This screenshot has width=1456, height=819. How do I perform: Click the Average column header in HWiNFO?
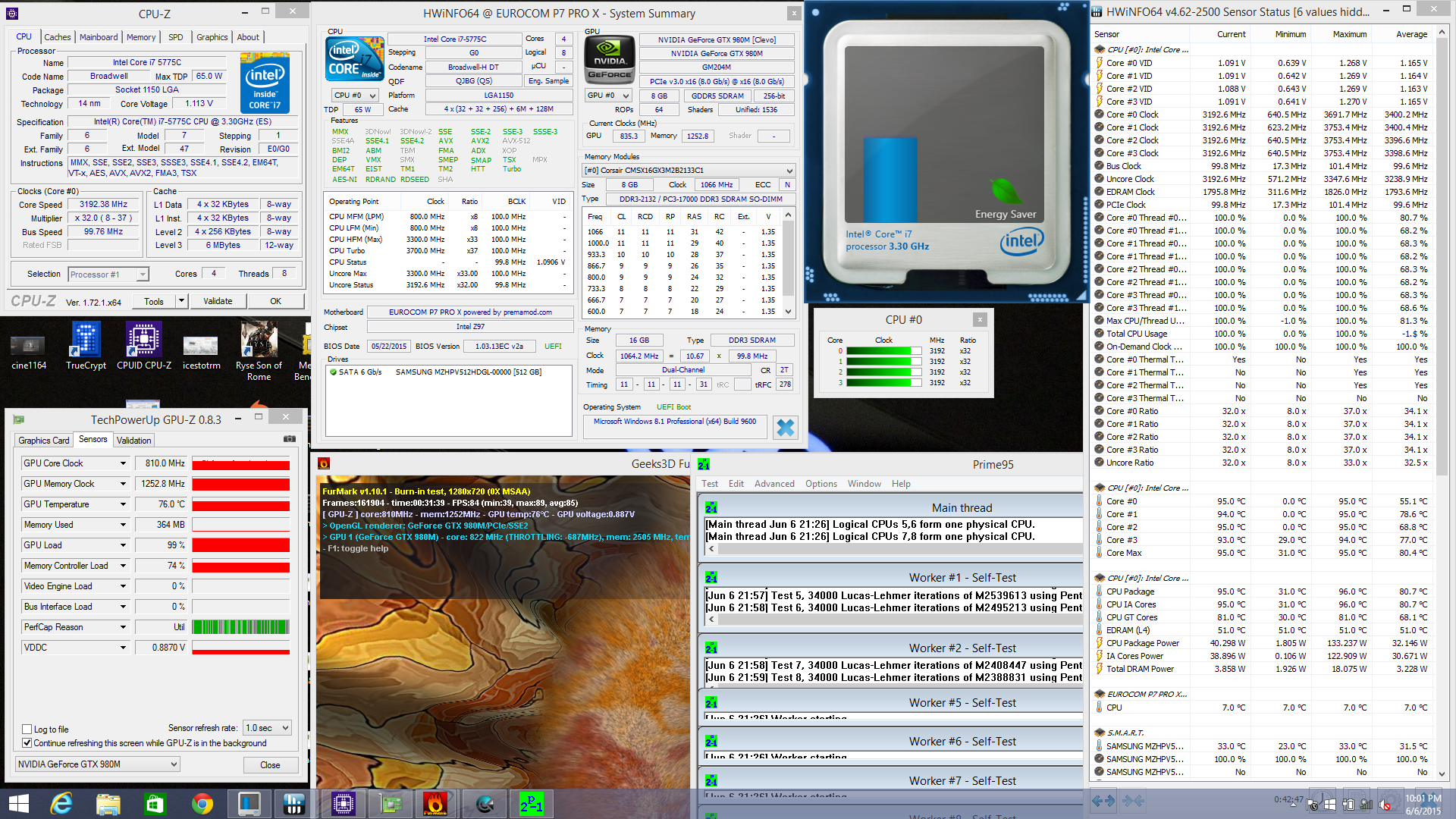(1411, 34)
